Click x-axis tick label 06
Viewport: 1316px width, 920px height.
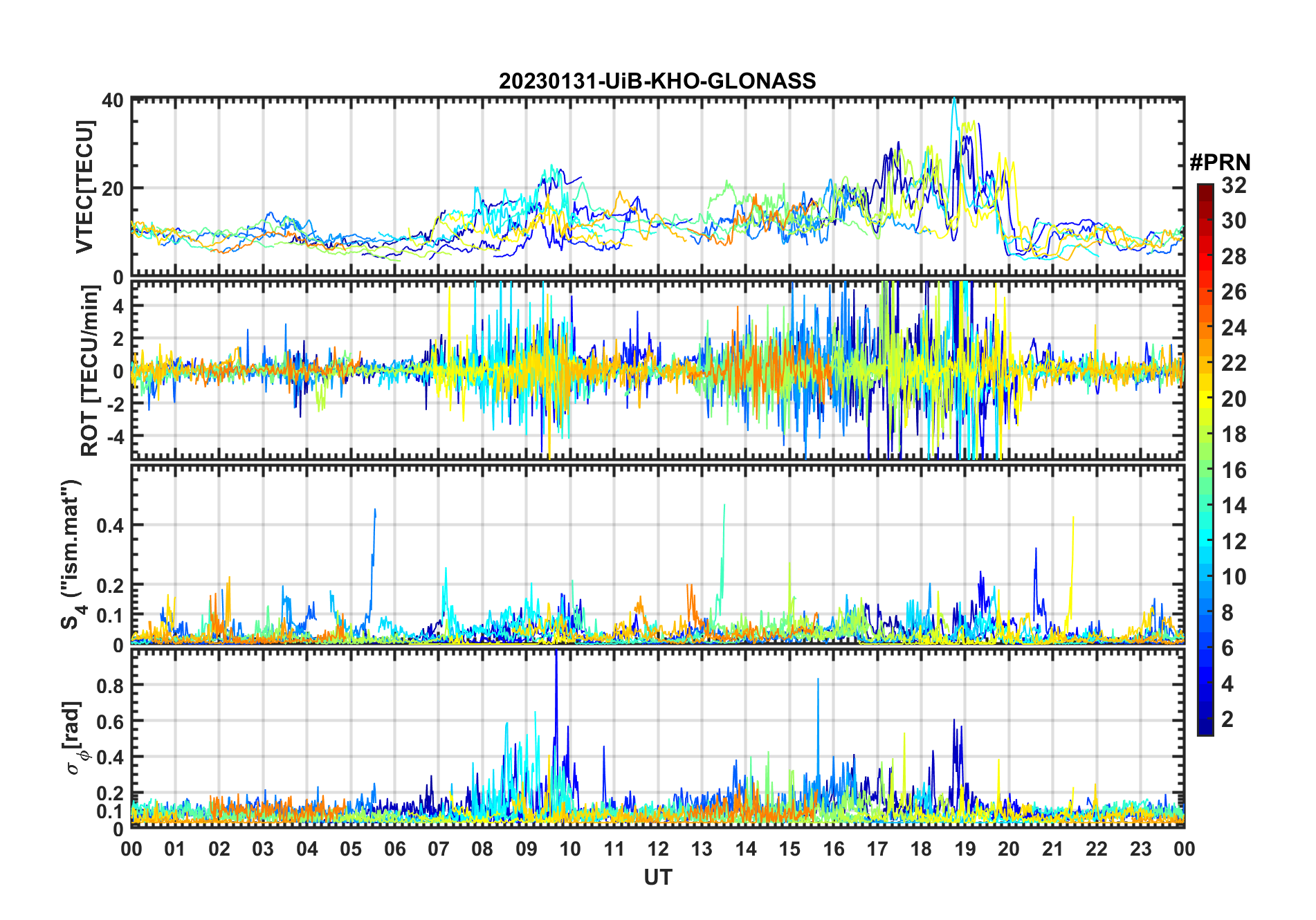pyautogui.click(x=394, y=849)
